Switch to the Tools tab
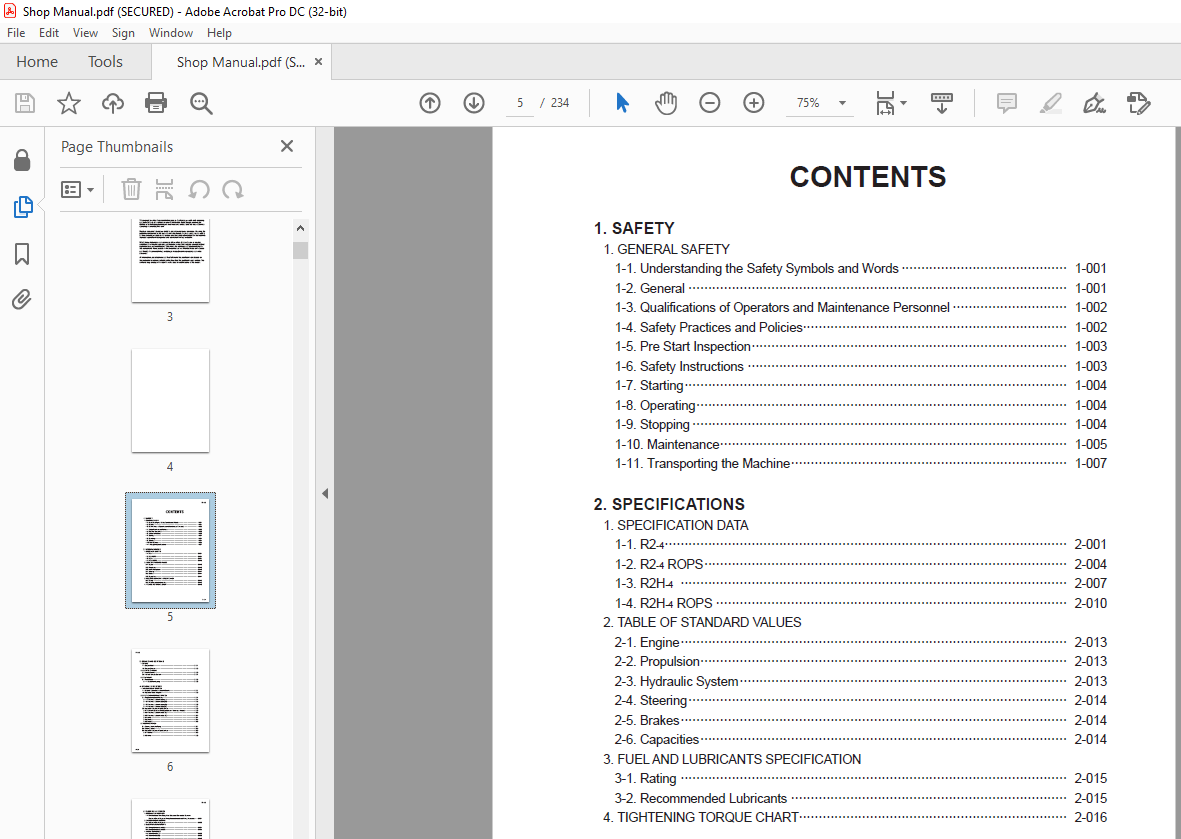Viewport: 1181px width, 839px height. pos(105,62)
